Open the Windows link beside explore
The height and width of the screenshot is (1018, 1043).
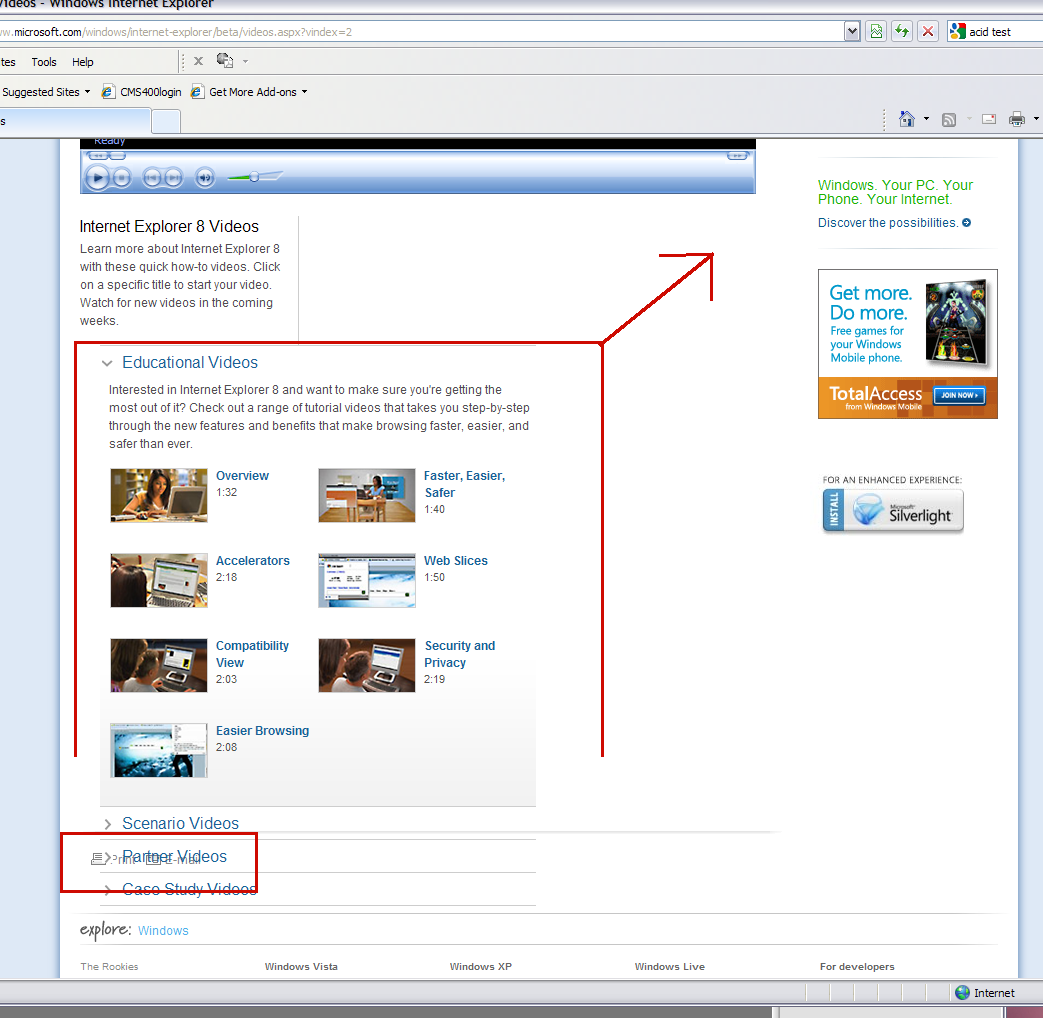pyautogui.click(x=163, y=931)
